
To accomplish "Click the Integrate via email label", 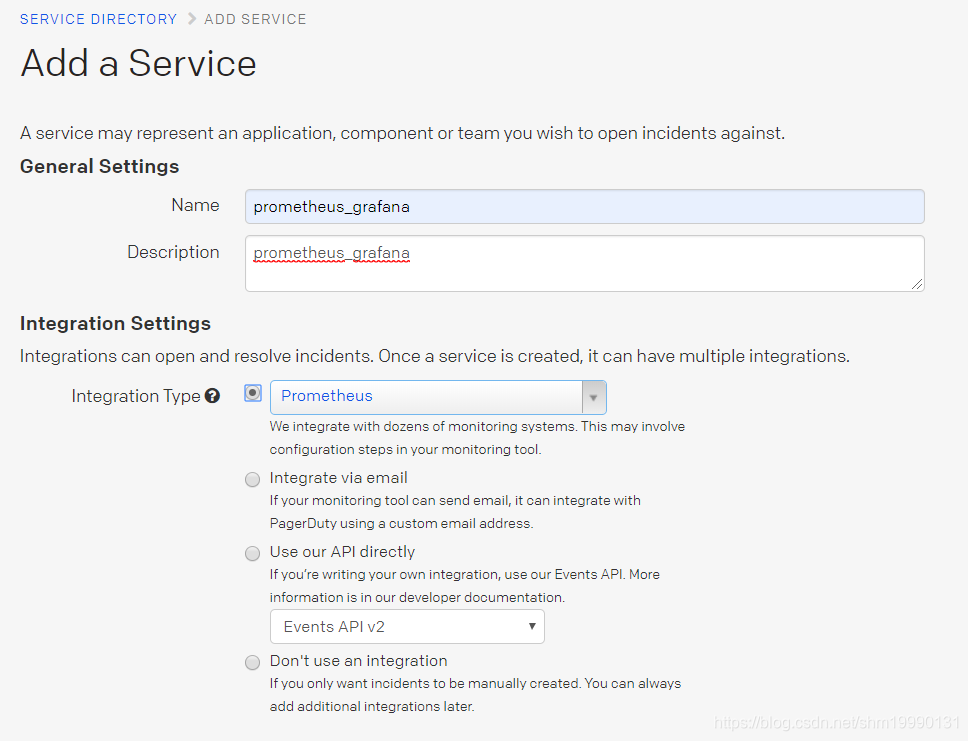I will [x=338, y=478].
